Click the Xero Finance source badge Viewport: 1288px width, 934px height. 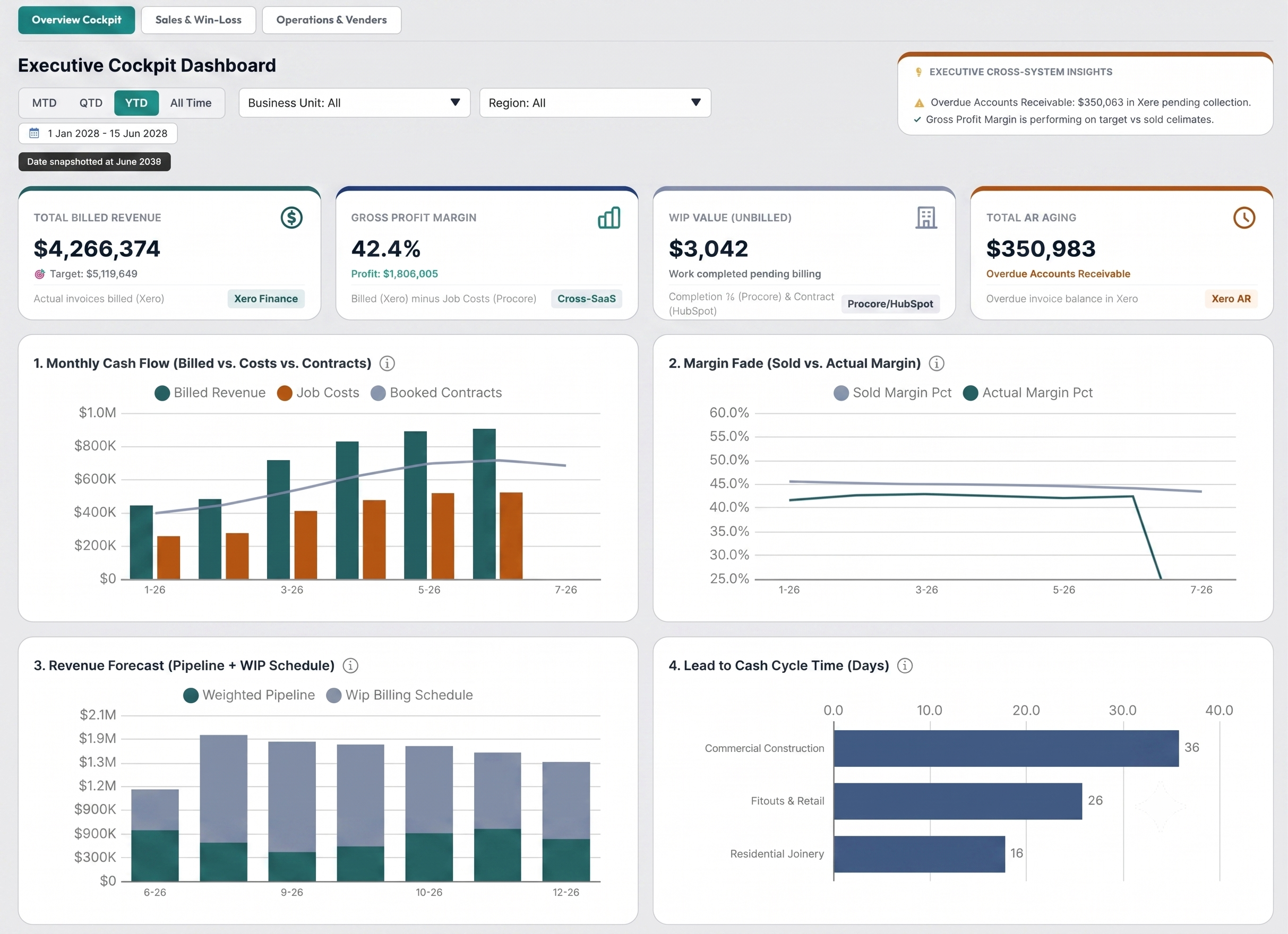(x=266, y=299)
